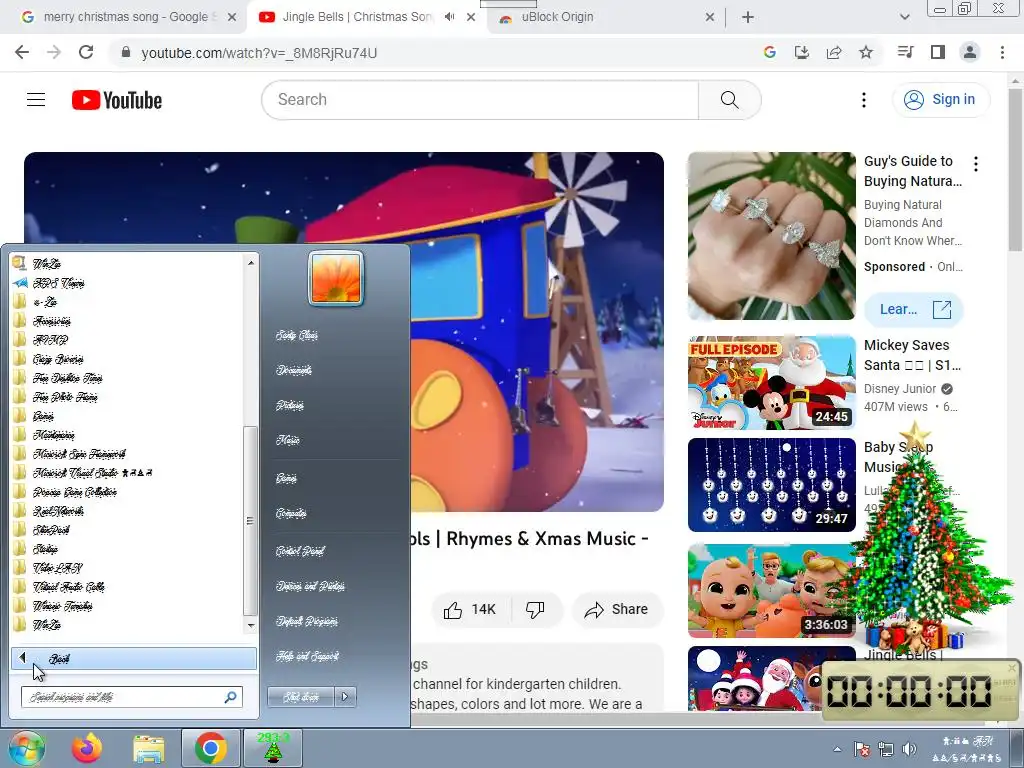Open the tab search dropdown chevron
Viewport: 1024px width, 768px height.
904,17
